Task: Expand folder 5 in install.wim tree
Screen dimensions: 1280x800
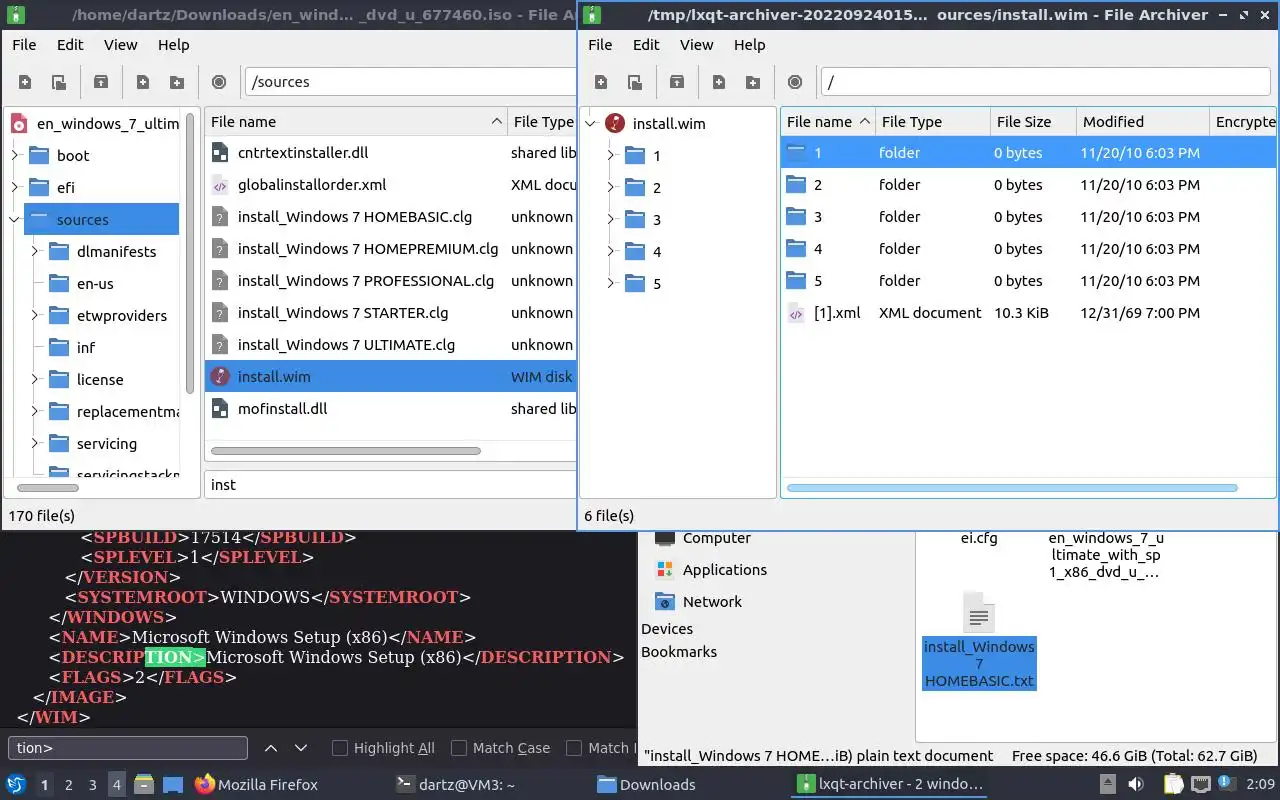Action: (x=611, y=283)
